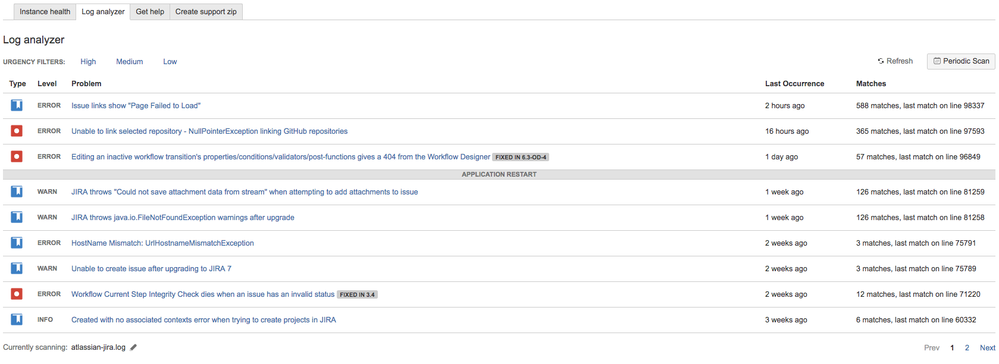Click '12 matches, last match on line 71220'
The width and height of the screenshot is (999, 364).
coord(918,294)
